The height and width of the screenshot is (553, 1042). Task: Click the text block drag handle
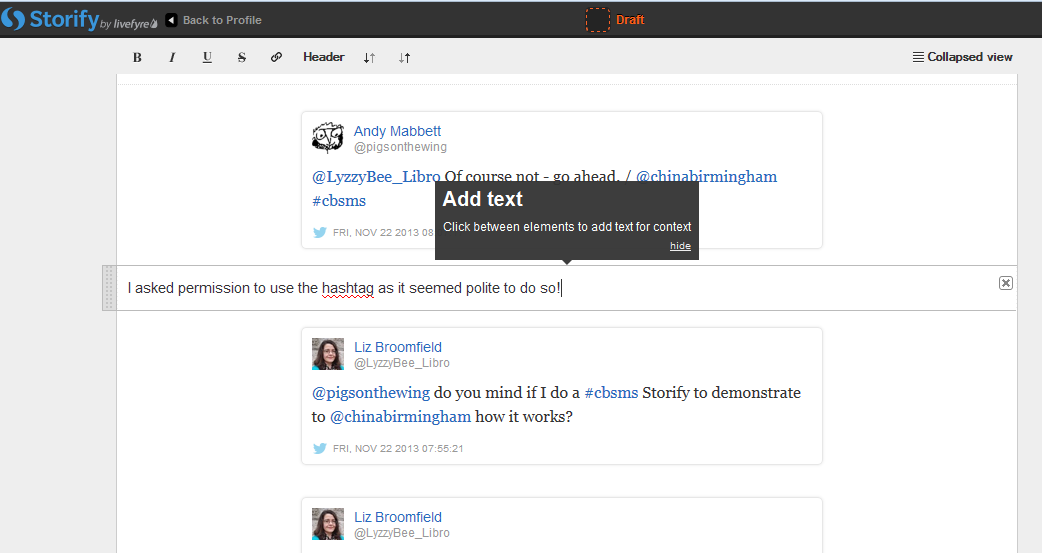[109, 288]
